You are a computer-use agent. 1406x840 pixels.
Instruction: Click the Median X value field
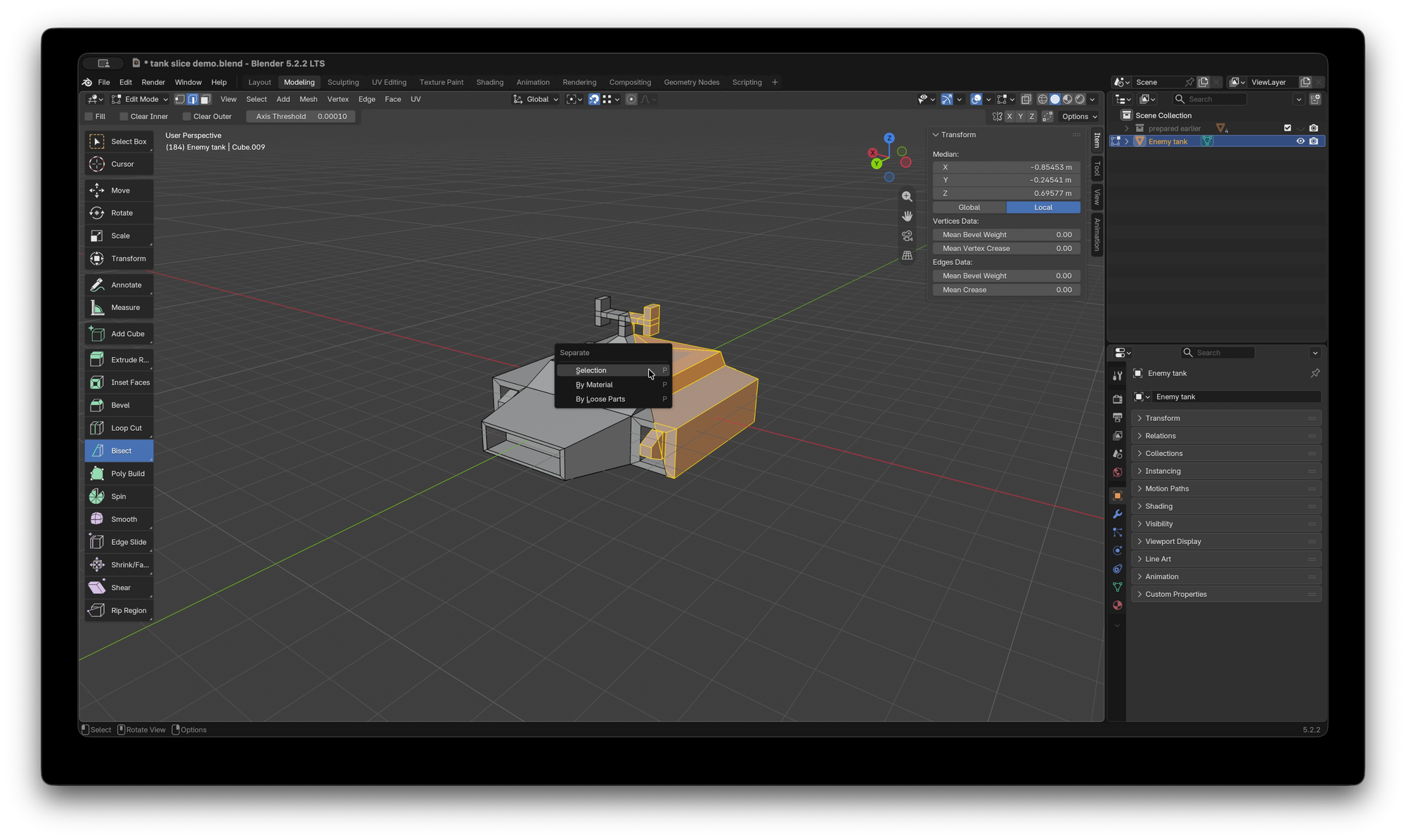point(1007,167)
